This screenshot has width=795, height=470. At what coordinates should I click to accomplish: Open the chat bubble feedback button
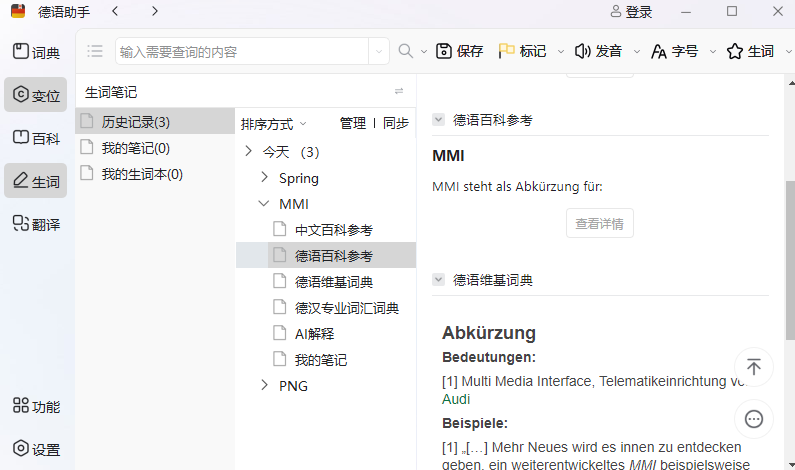point(754,419)
